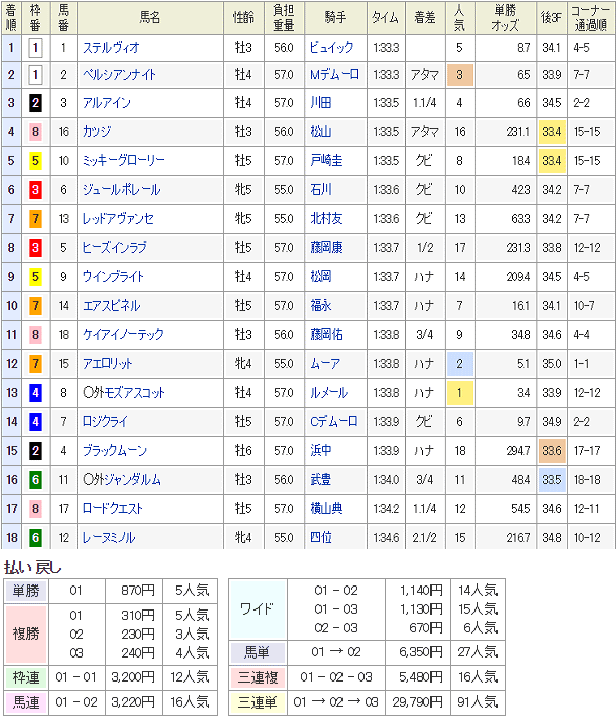Open horse link ロジクライ
Screen dimensions: 616x717
(105, 422)
